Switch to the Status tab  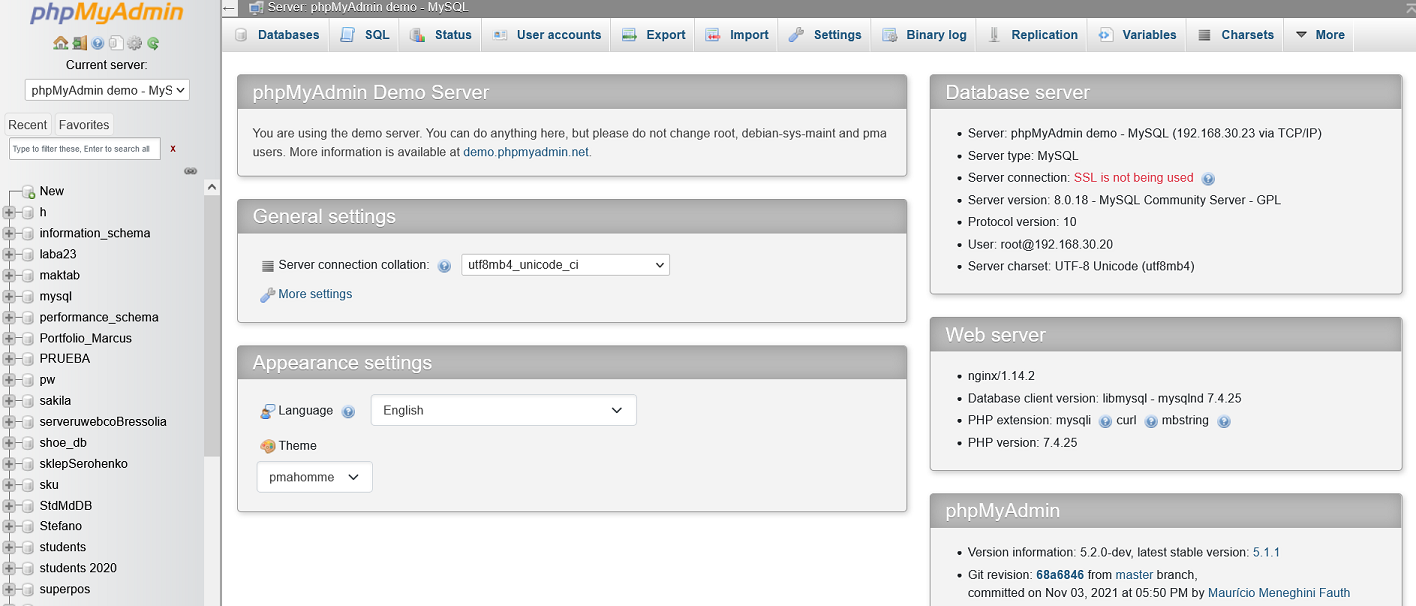click(x=440, y=34)
